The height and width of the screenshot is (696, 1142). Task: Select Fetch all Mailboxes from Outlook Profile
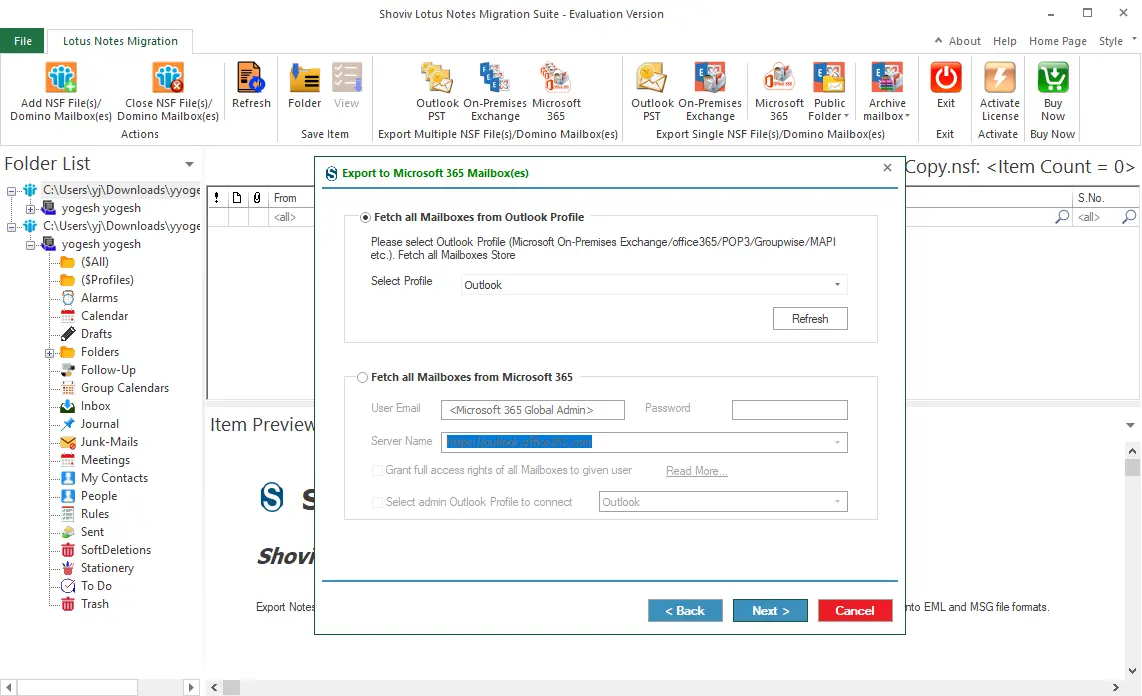[x=366, y=217]
